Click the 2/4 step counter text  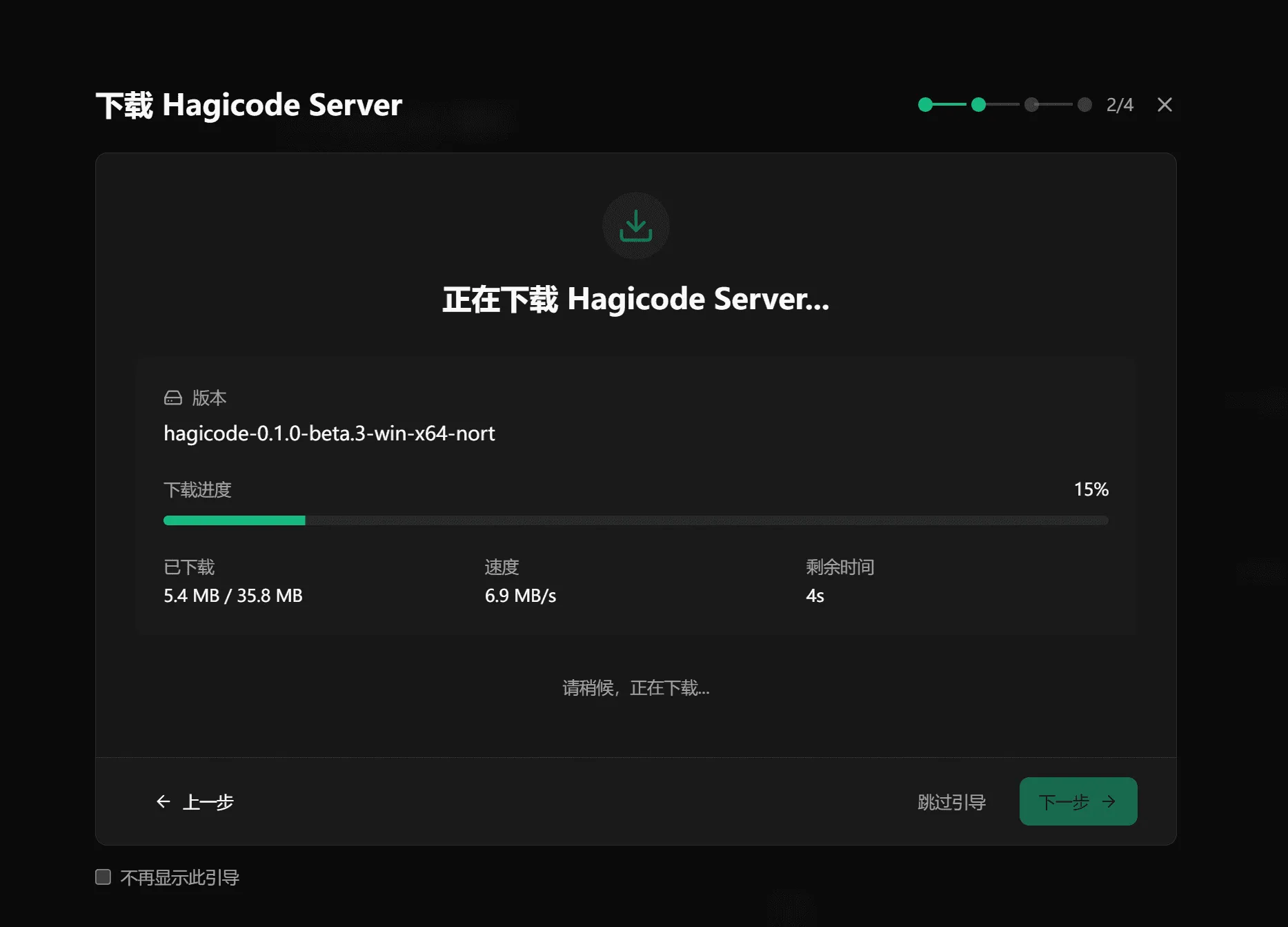pos(1120,104)
